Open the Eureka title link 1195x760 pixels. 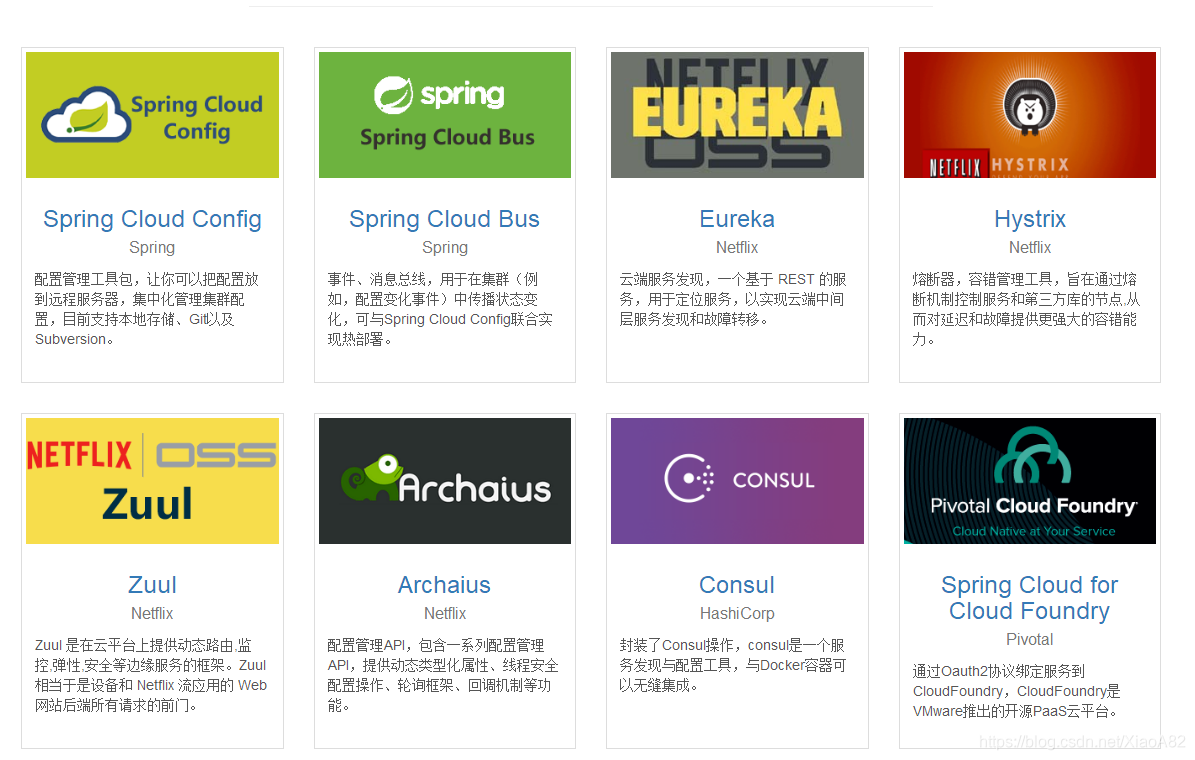tap(737, 220)
